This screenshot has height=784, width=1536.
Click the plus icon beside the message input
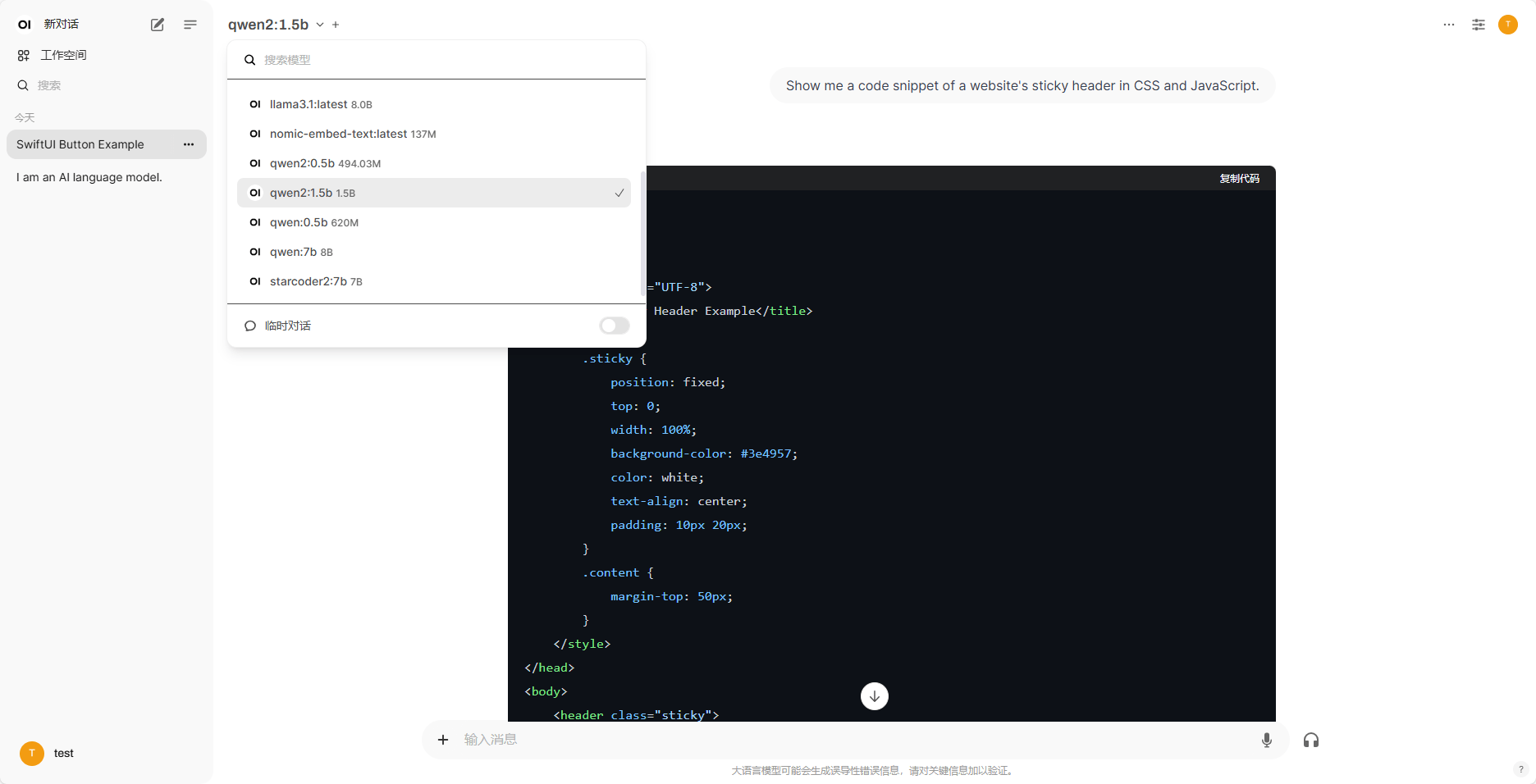443,740
